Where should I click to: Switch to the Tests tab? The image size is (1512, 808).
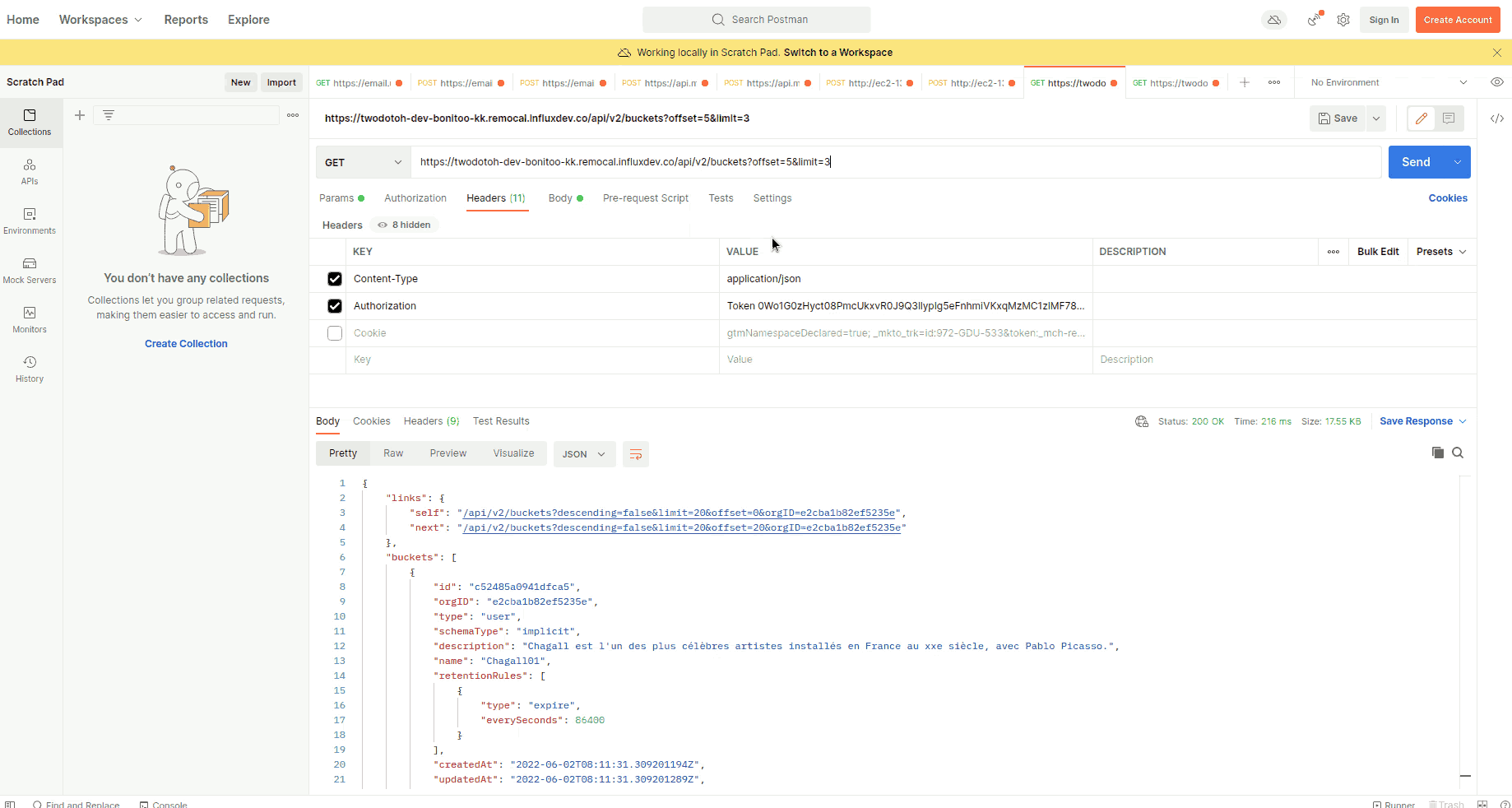(x=721, y=198)
